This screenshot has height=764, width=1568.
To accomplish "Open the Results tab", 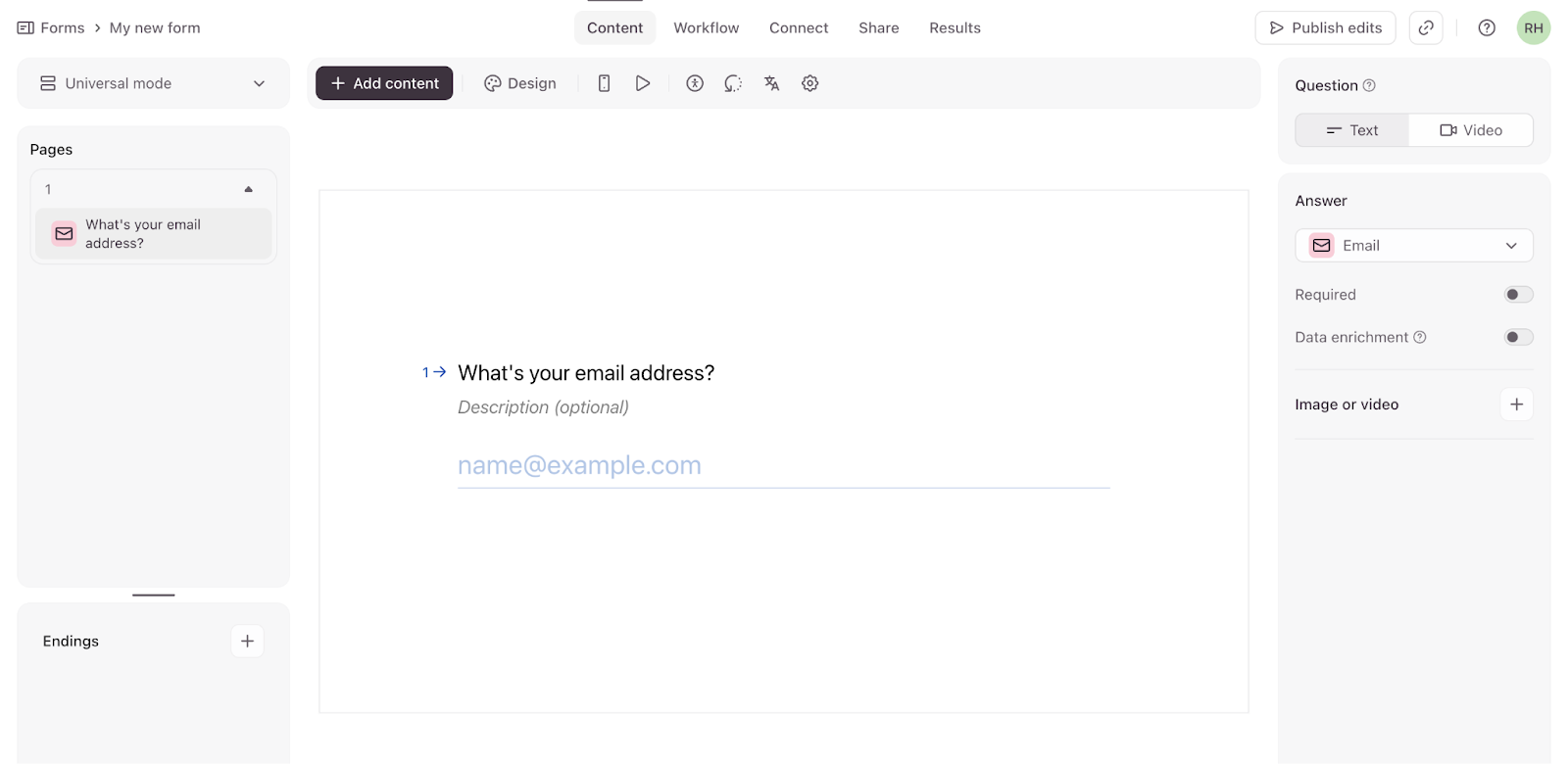I will point(955,28).
